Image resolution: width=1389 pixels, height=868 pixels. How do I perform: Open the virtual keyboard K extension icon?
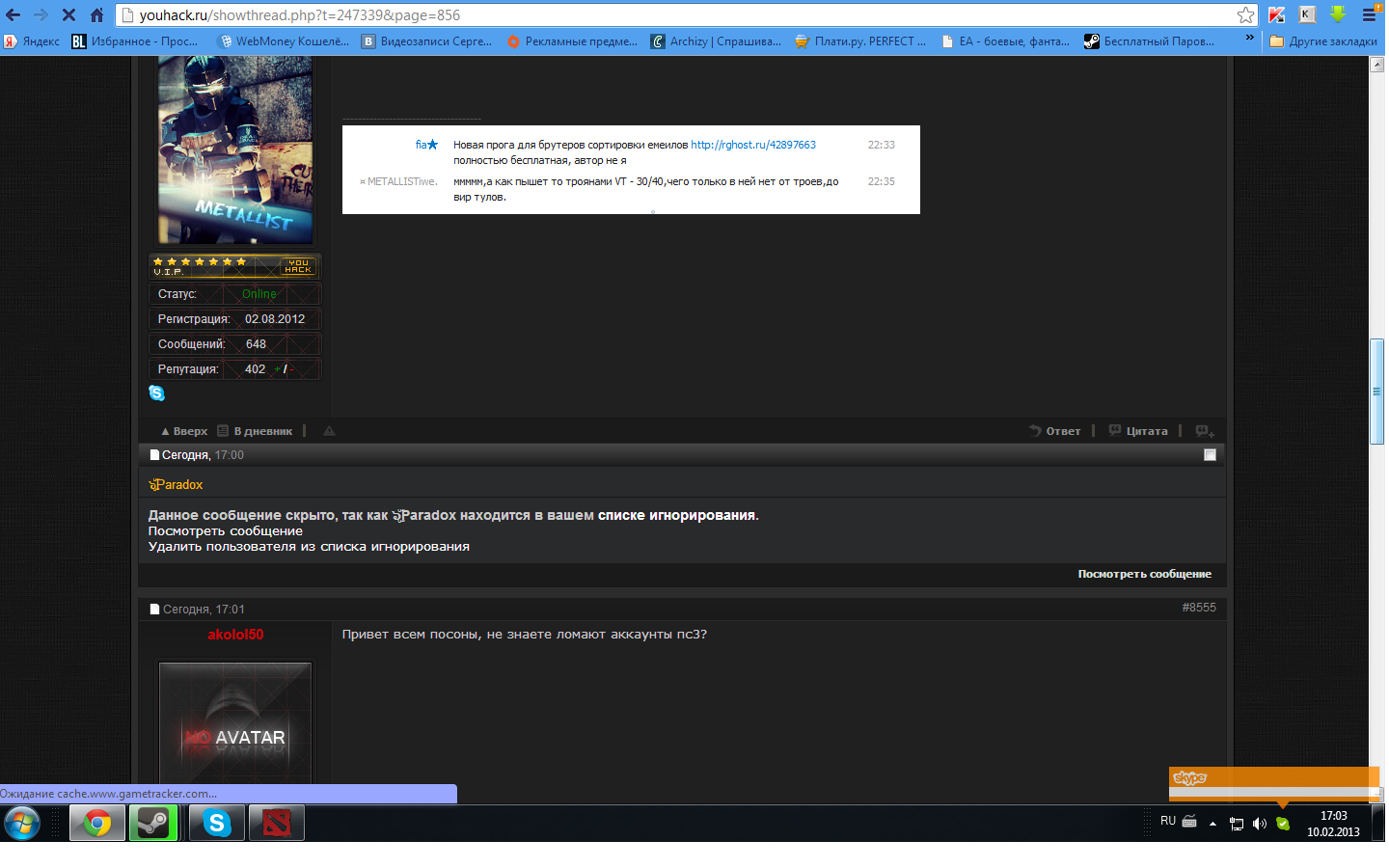pyautogui.click(x=1307, y=14)
